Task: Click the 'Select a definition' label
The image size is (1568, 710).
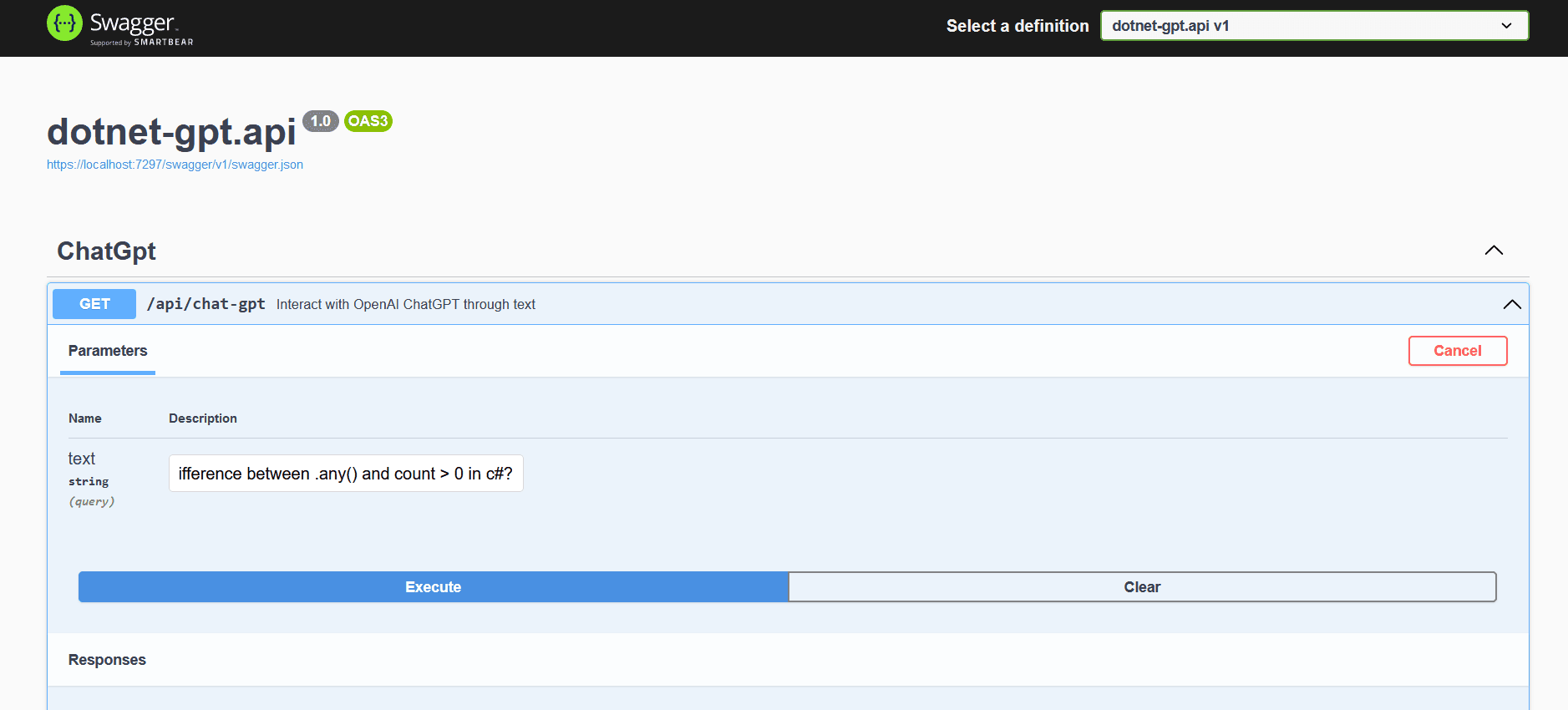Action: (1017, 26)
